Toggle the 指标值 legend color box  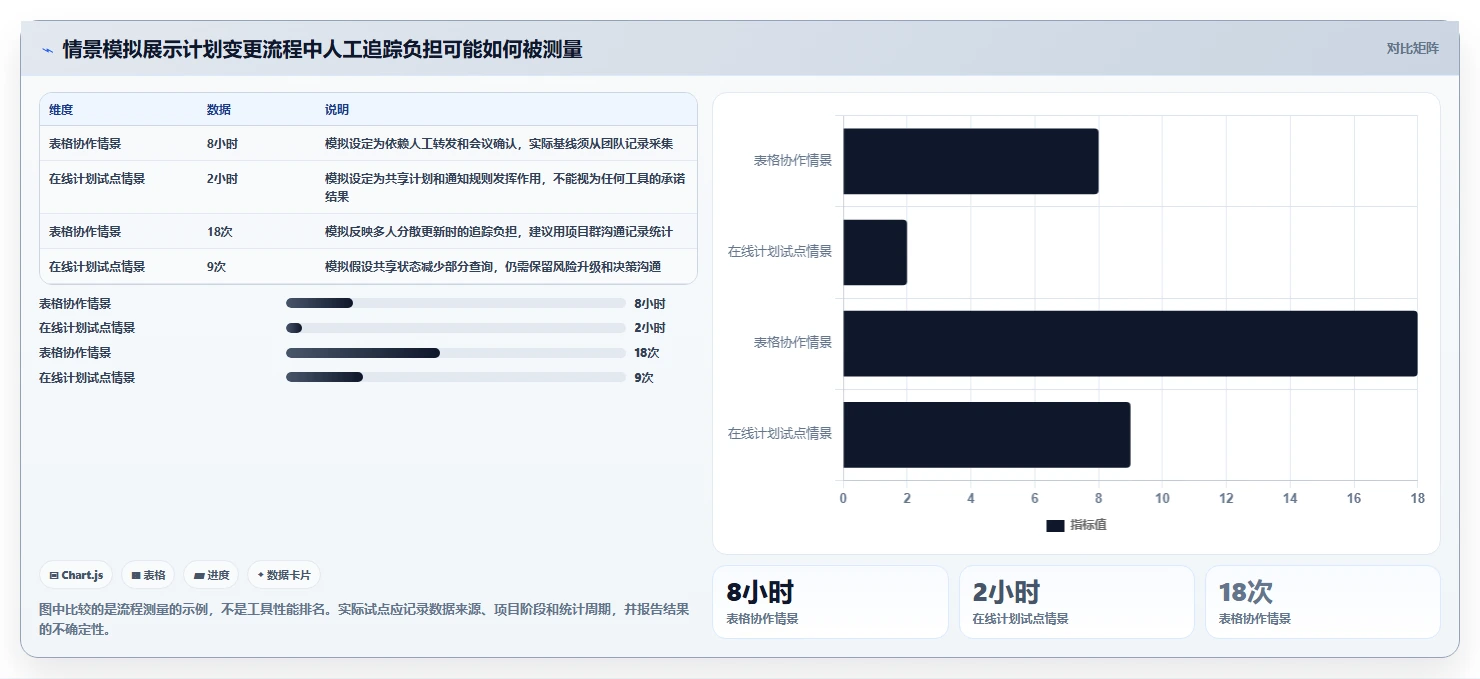pyautogui.click(x=1055, y=526)
